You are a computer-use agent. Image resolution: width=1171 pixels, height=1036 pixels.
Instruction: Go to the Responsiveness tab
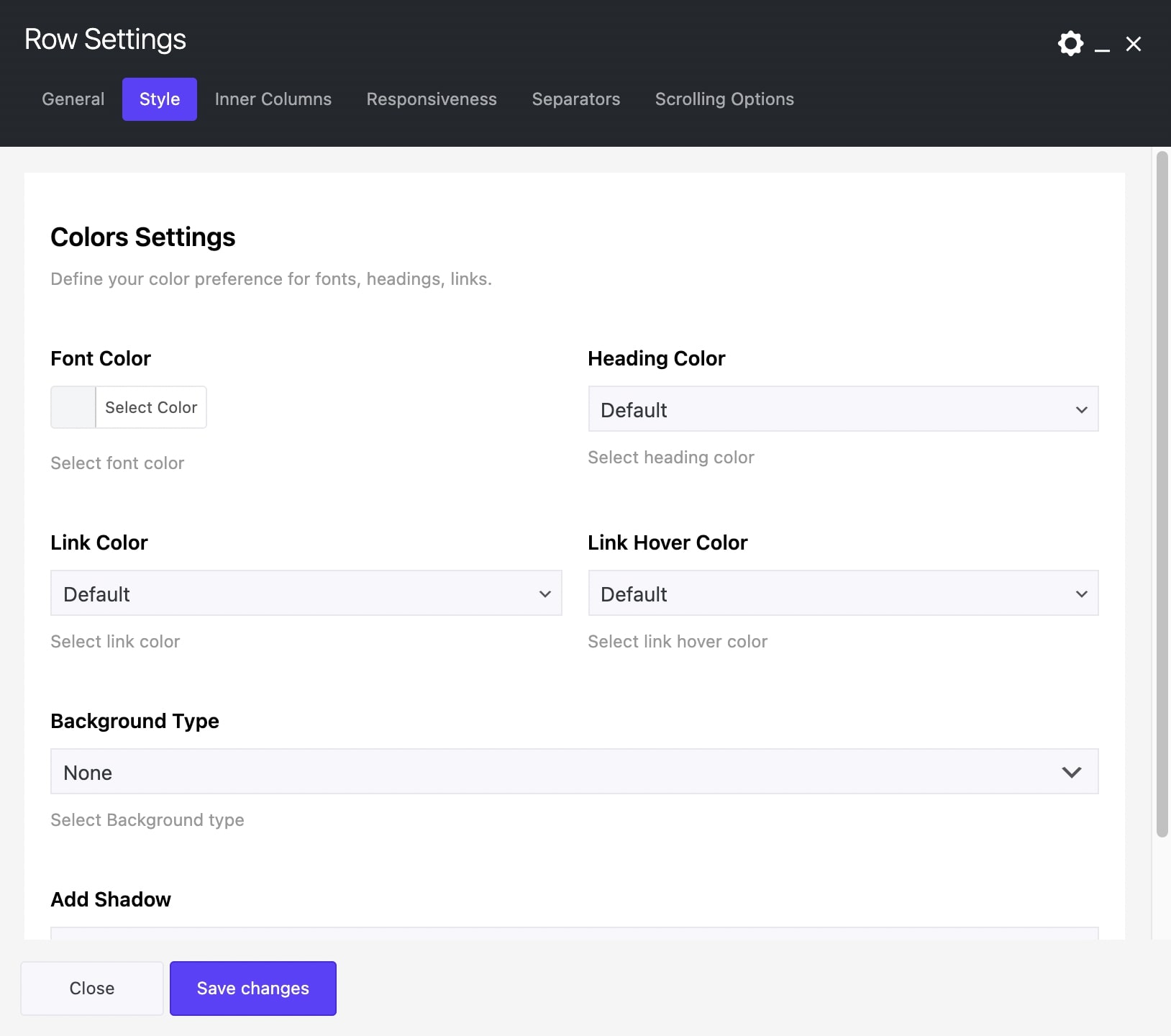point(432,99)
